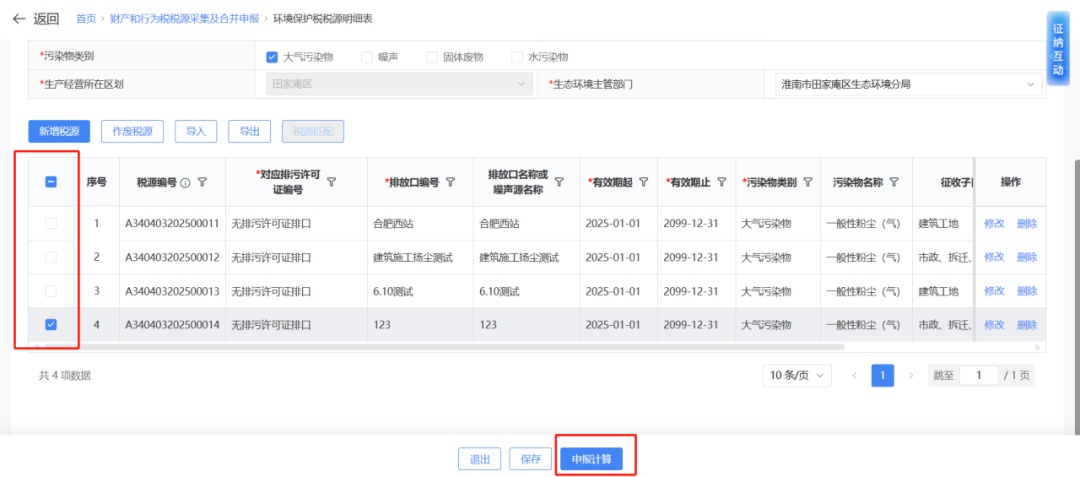Click the page jump input field
Screen dimensions: 1080x477
tap(979, 375)
